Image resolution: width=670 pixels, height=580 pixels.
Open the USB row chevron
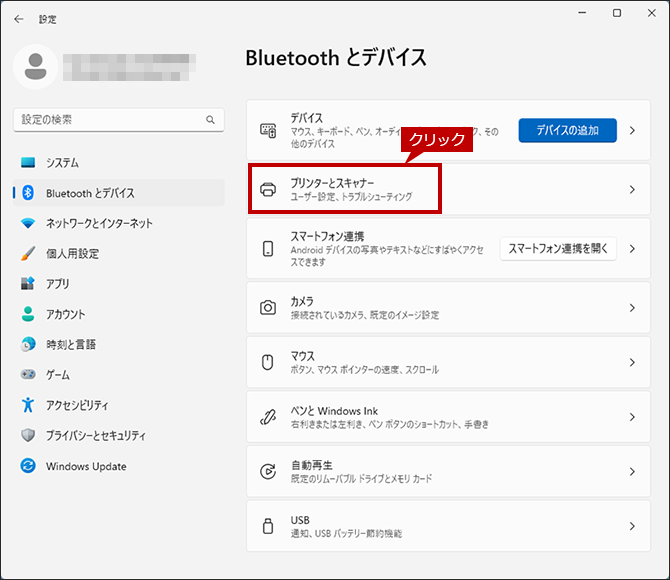click(632, 526)
